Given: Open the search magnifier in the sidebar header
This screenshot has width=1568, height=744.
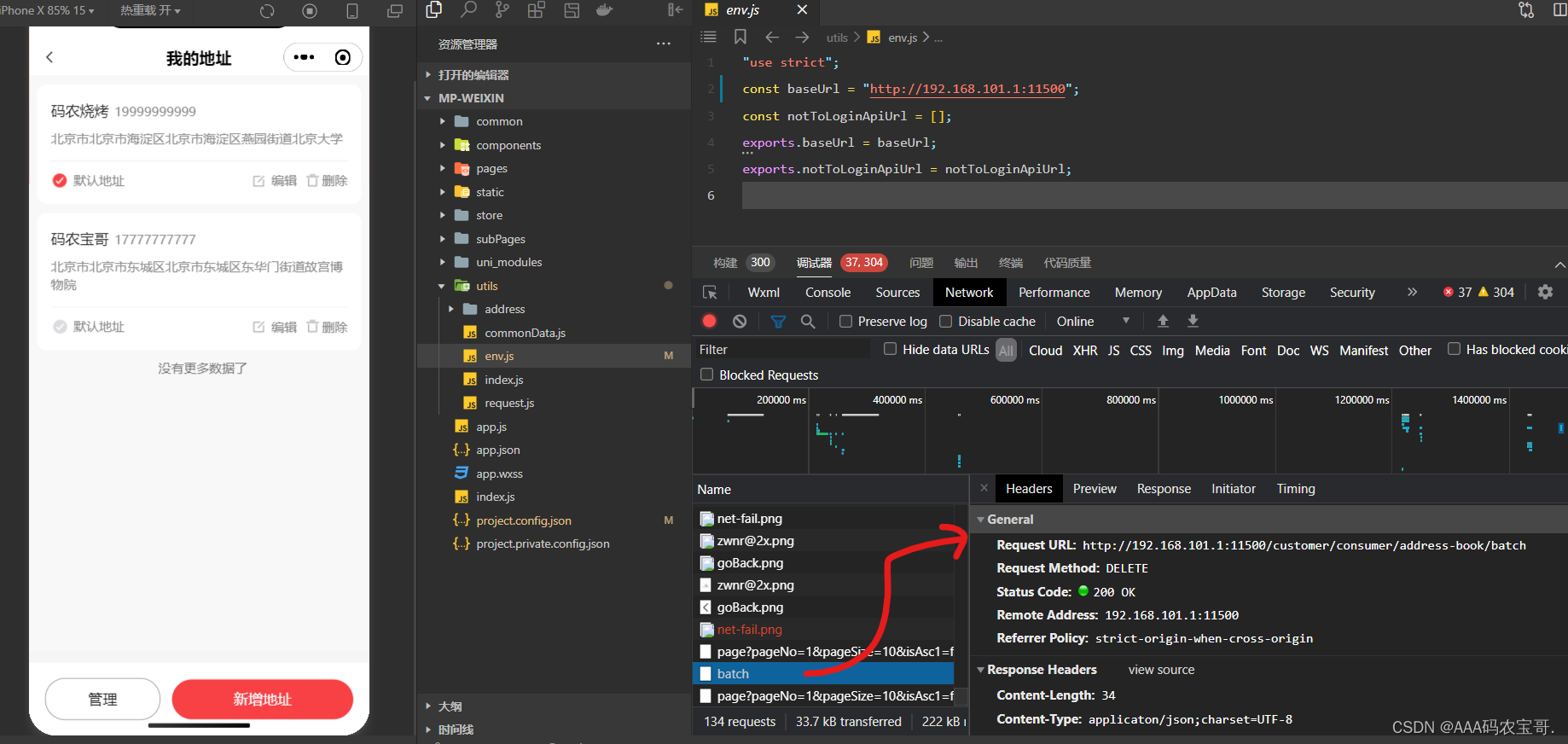Looking at the screenshot, I should [468, 10].
